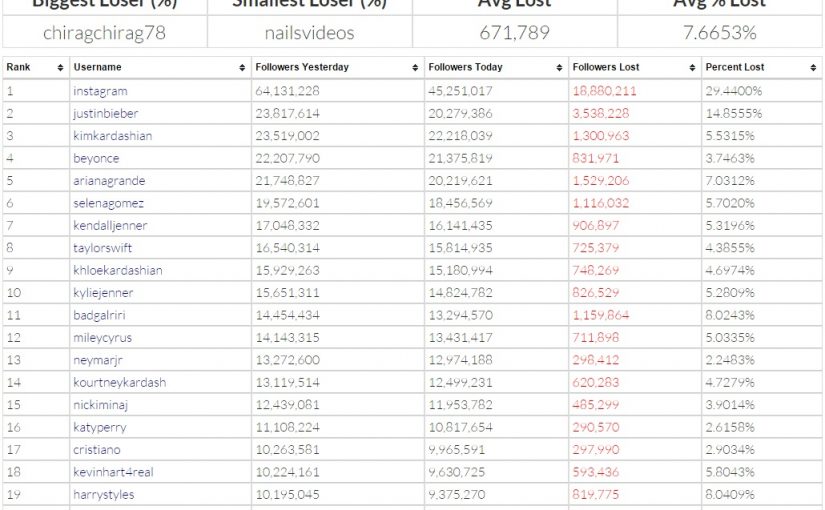The image size is (825, 510).
Task: Select justinbieber percent lost 14.8555%
Action: click(733, 114)
